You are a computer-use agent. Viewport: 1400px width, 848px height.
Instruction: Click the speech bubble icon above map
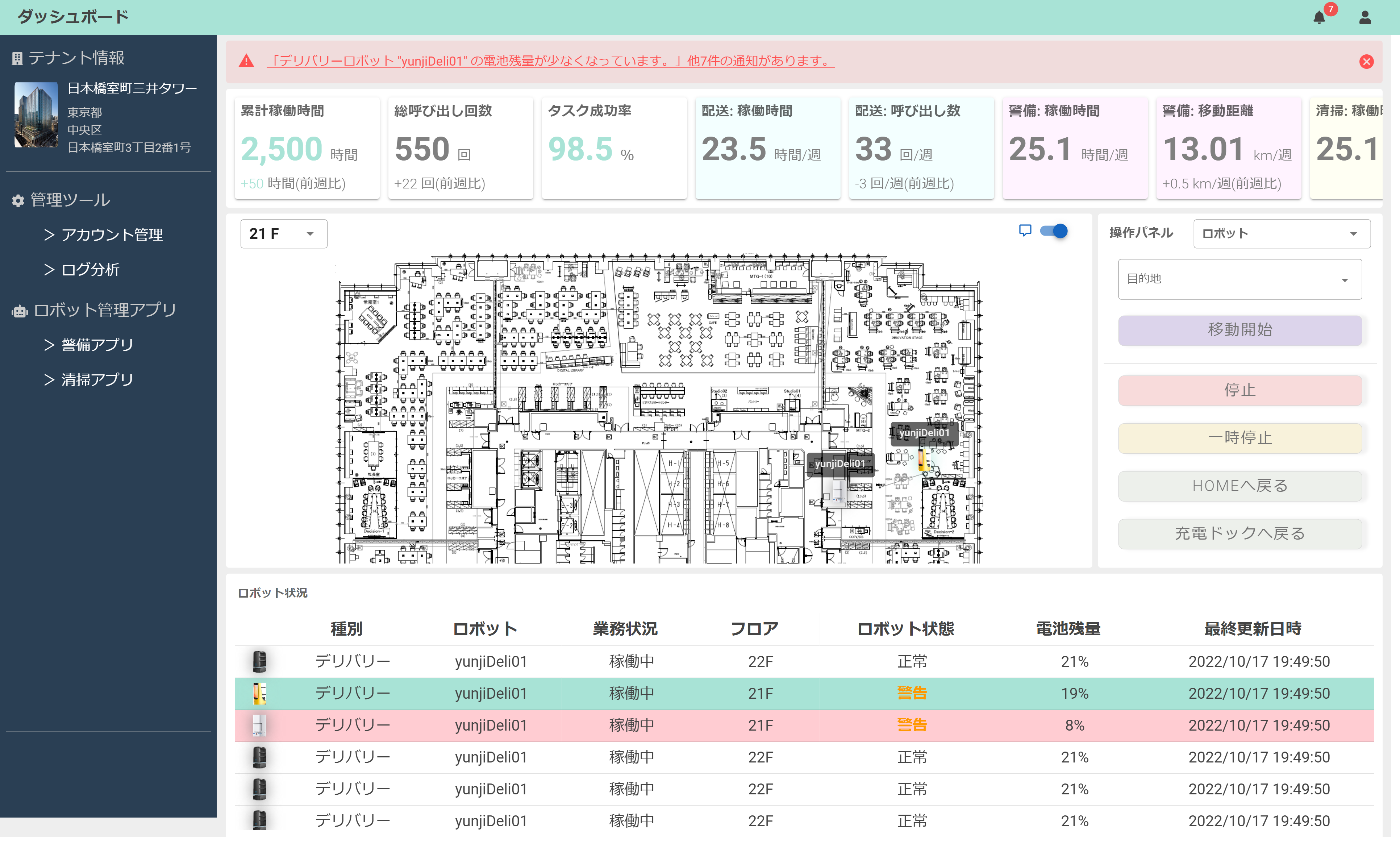coord(1025,231)
